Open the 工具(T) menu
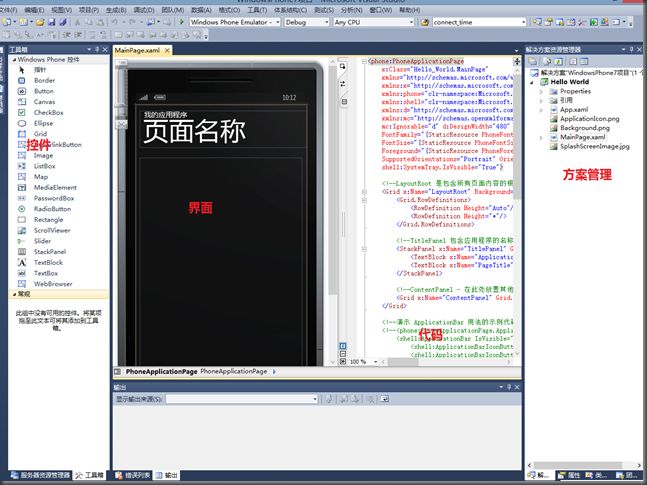The width and height of the screenshot is (647, 485). pyautogui.click(x=257, y=9)
